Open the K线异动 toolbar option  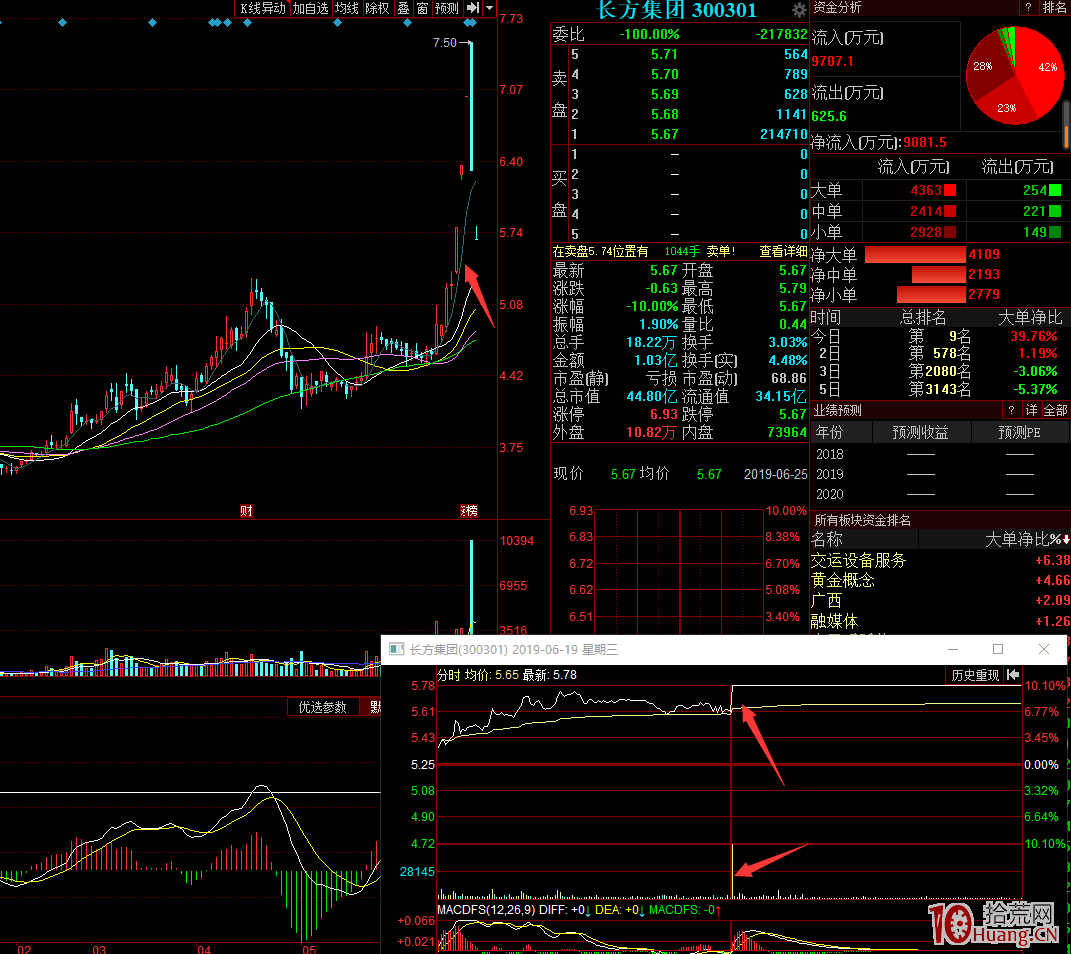[x=262, y=8]
